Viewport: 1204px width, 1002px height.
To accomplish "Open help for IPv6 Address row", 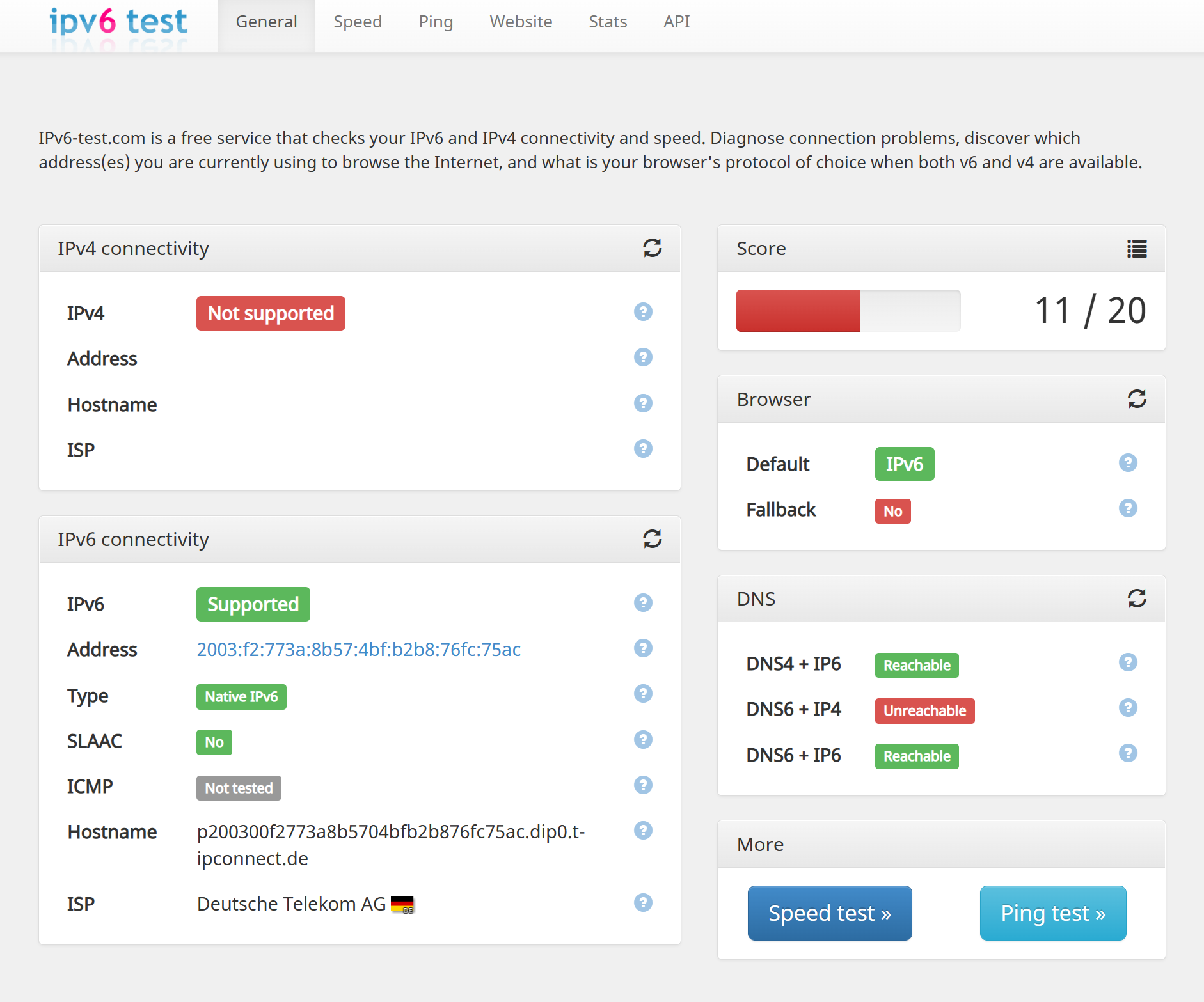I will coord(643,648).
